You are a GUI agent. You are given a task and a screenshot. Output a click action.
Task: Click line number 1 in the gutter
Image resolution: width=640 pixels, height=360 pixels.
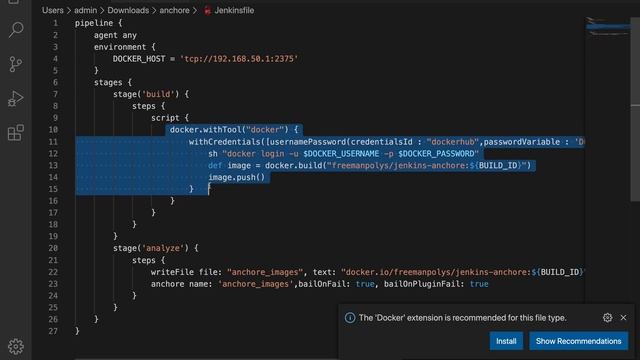tap(55, 23)
